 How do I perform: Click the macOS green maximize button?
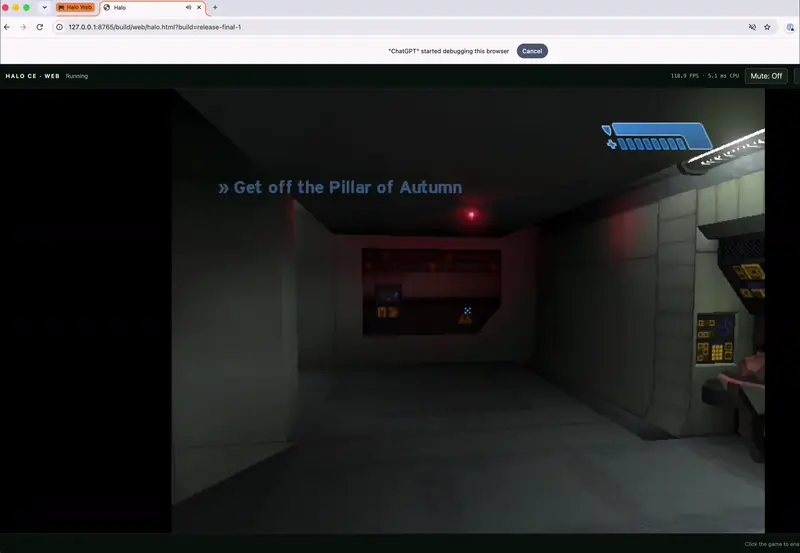27,8
